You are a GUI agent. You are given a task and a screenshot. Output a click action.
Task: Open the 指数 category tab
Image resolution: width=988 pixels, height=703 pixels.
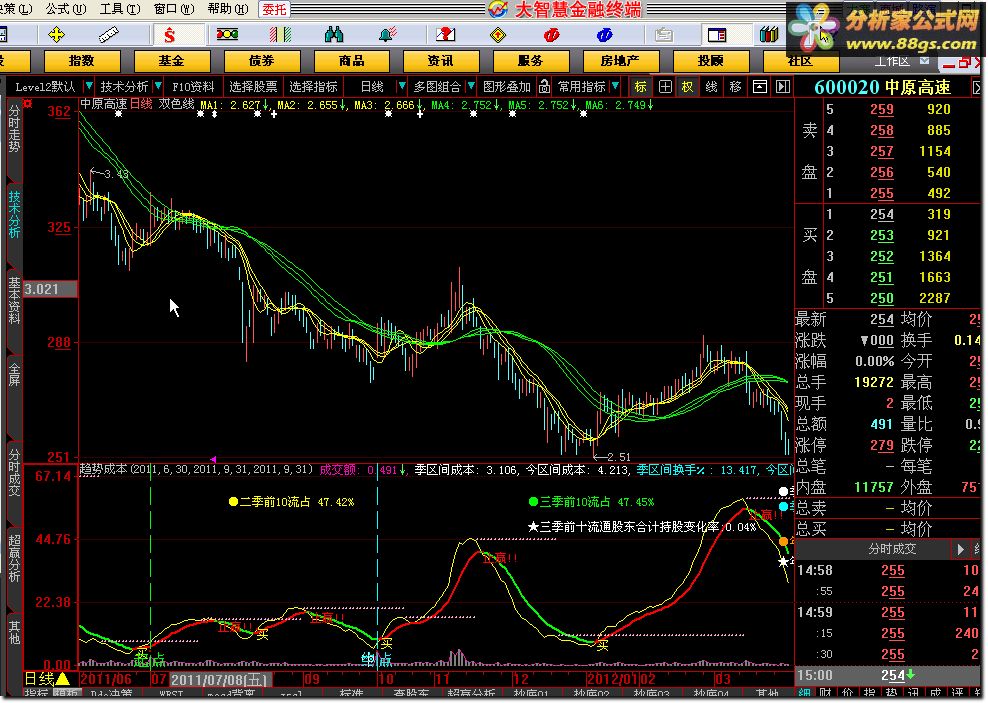pyautogui.click(x=82, y=61)
